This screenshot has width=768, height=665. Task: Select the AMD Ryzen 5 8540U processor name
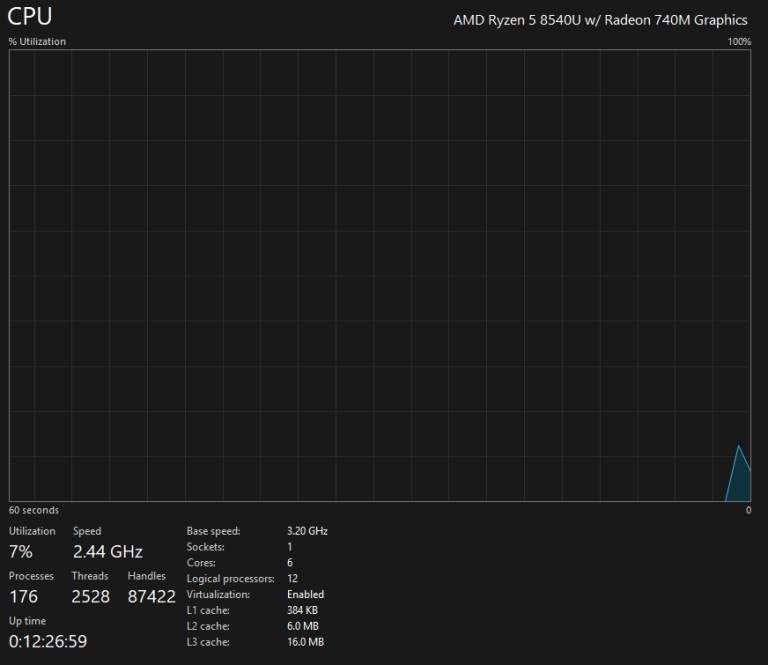600,19
